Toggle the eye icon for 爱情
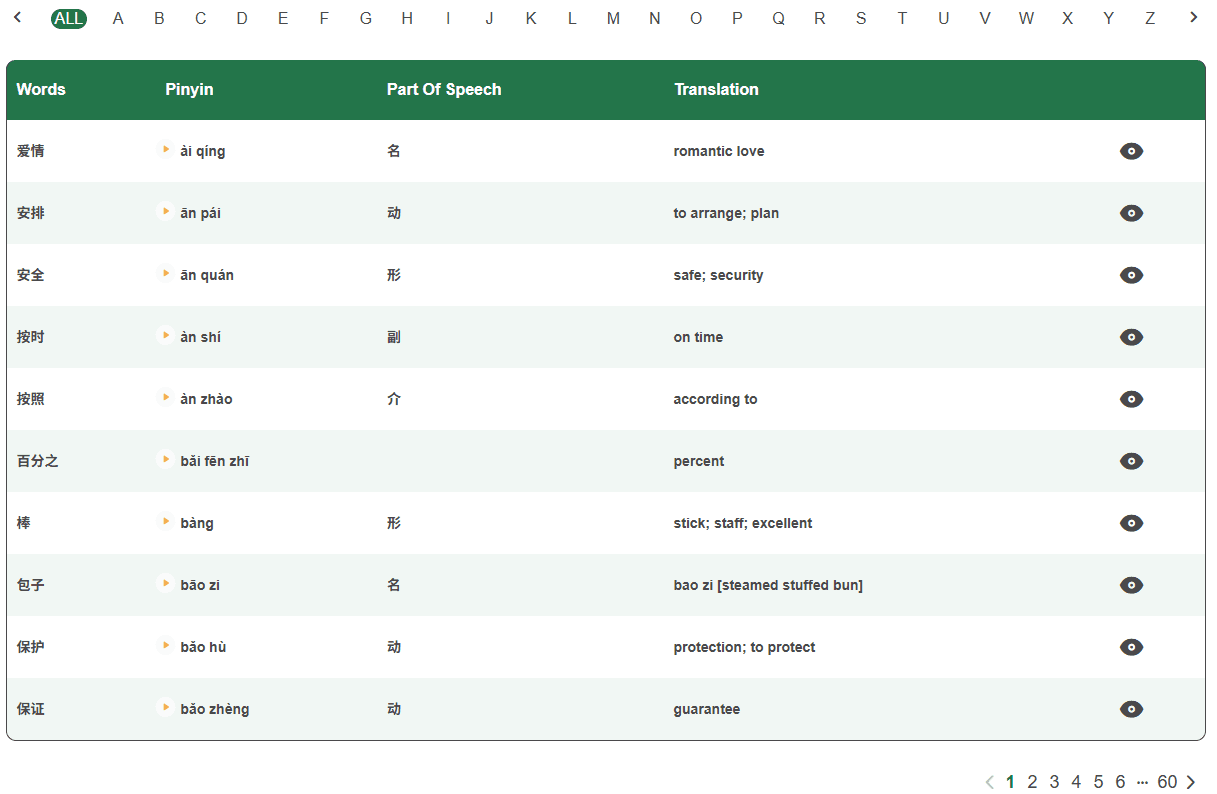The width and height of the screenshot is (1217, 794). pyautogui.click(x=1131, y=151)
